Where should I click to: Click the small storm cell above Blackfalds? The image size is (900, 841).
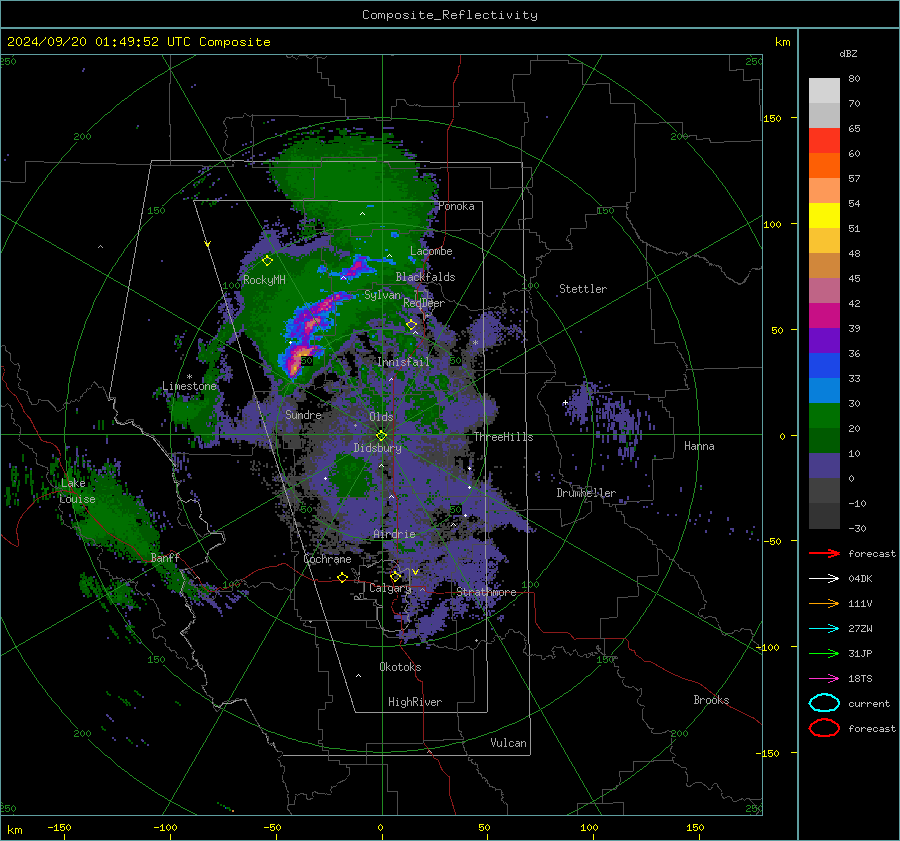pos(356,268)
